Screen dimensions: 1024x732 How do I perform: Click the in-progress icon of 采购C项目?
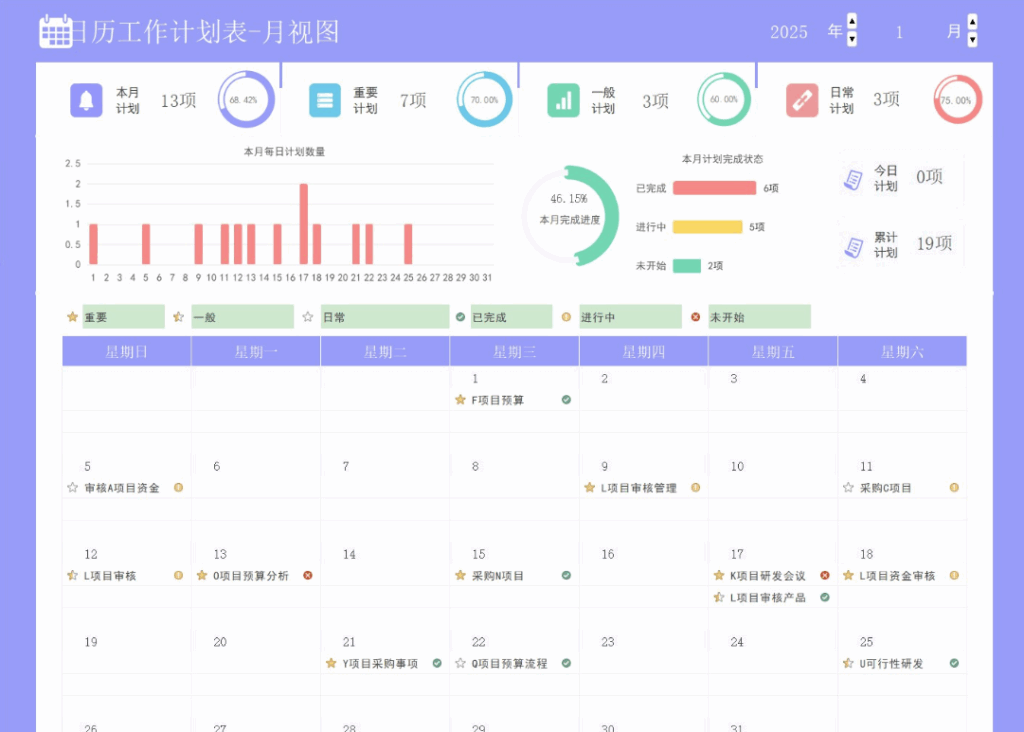pos(954,487)
